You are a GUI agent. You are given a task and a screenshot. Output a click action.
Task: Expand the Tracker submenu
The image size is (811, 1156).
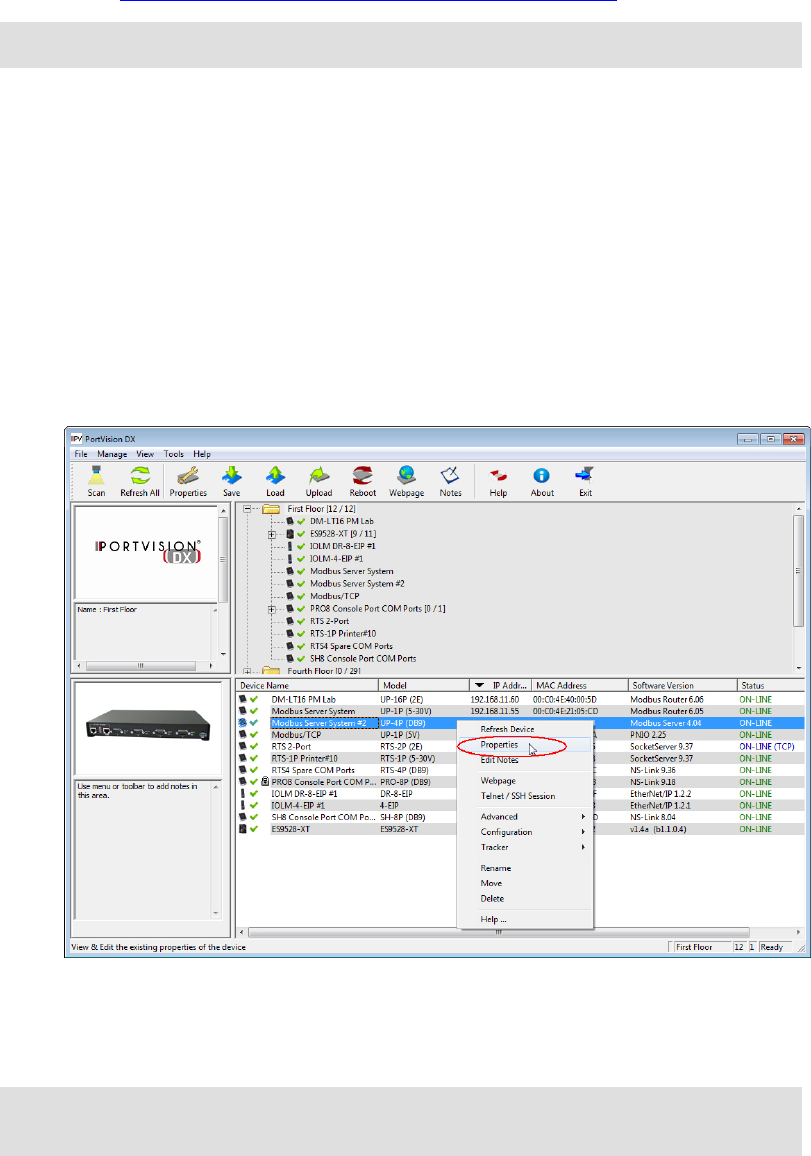(x=525, y=847)
